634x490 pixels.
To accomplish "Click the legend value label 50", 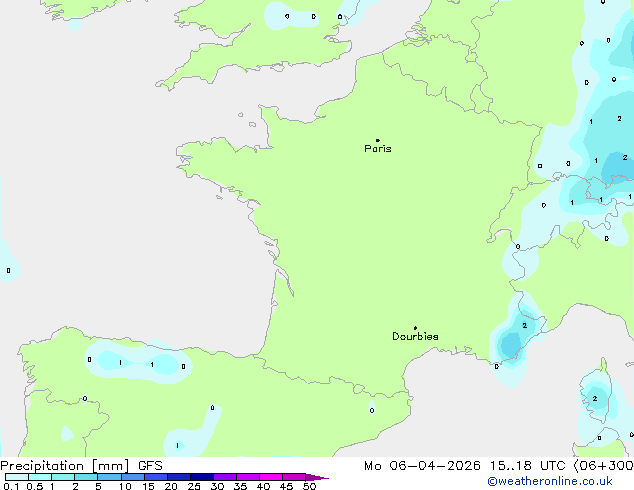I will tap(309, 486).
